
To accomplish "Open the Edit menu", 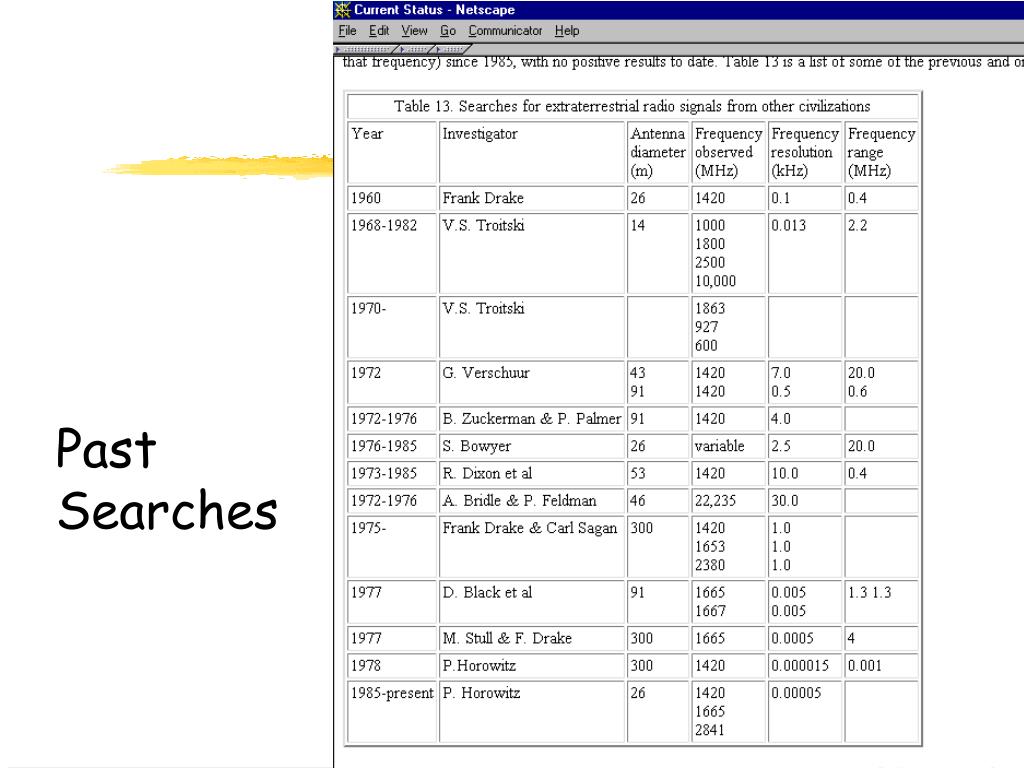I will [x=379, y=31].
